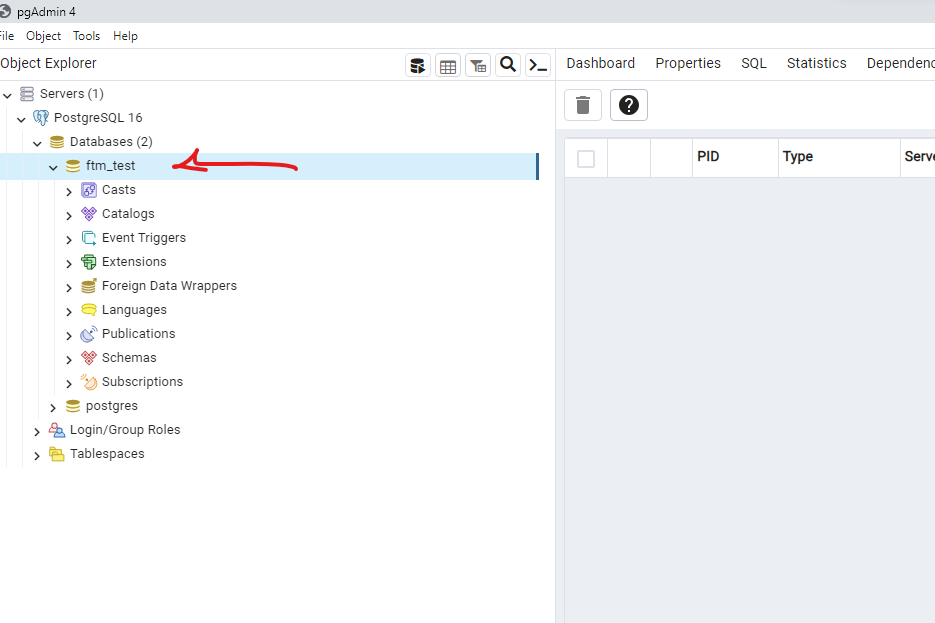Switch to the Dashboard tab

coord(600,63)
